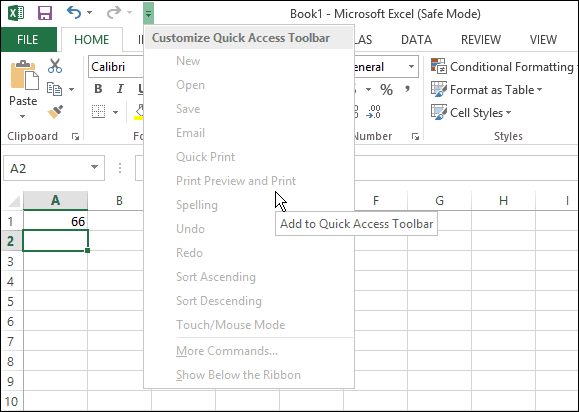This screenshot has height=412, width=579.
Task: Click the Name Box showing A2
Action: click(x=47, y=168)
